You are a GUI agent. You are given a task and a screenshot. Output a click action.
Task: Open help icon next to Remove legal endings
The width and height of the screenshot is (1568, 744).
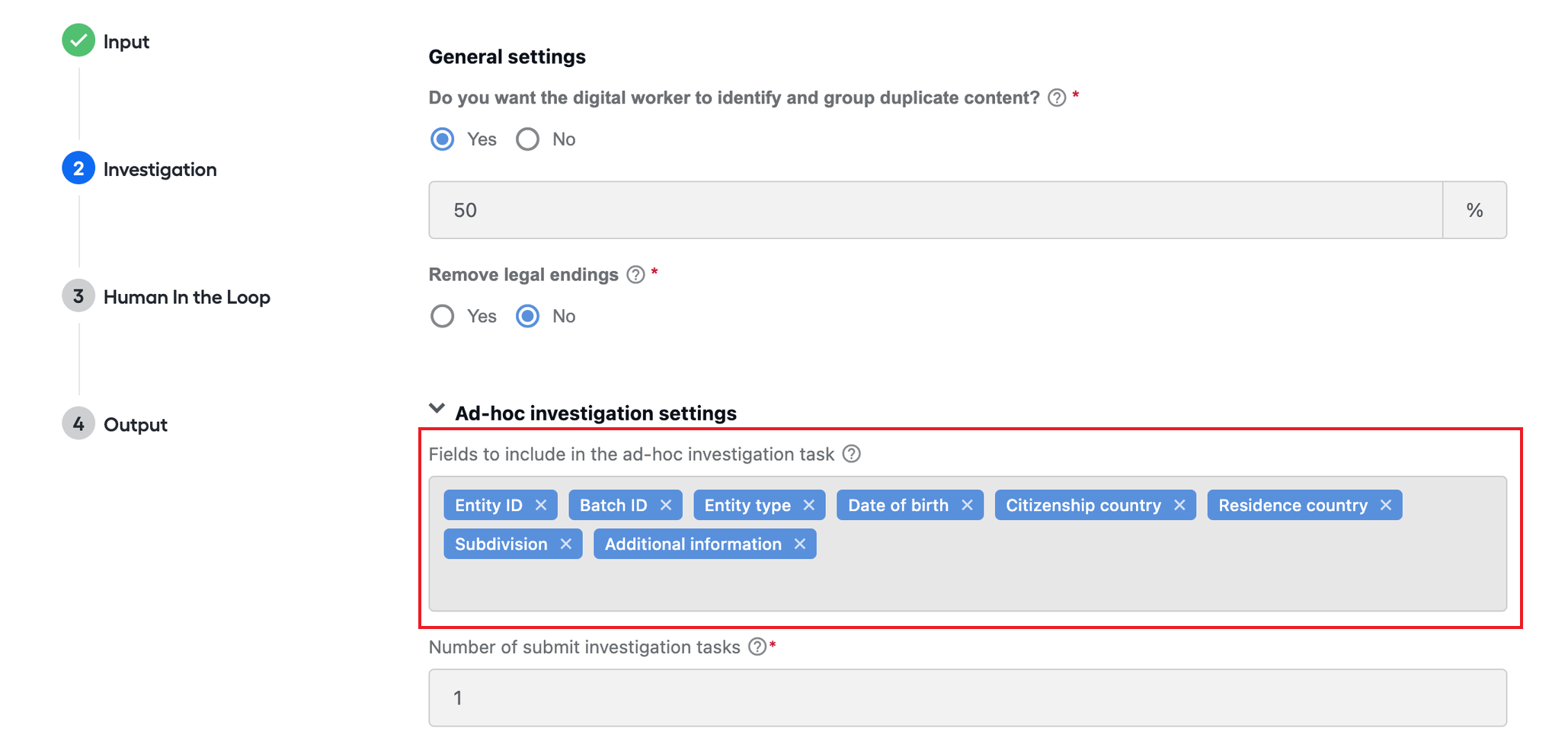point(635,275)
